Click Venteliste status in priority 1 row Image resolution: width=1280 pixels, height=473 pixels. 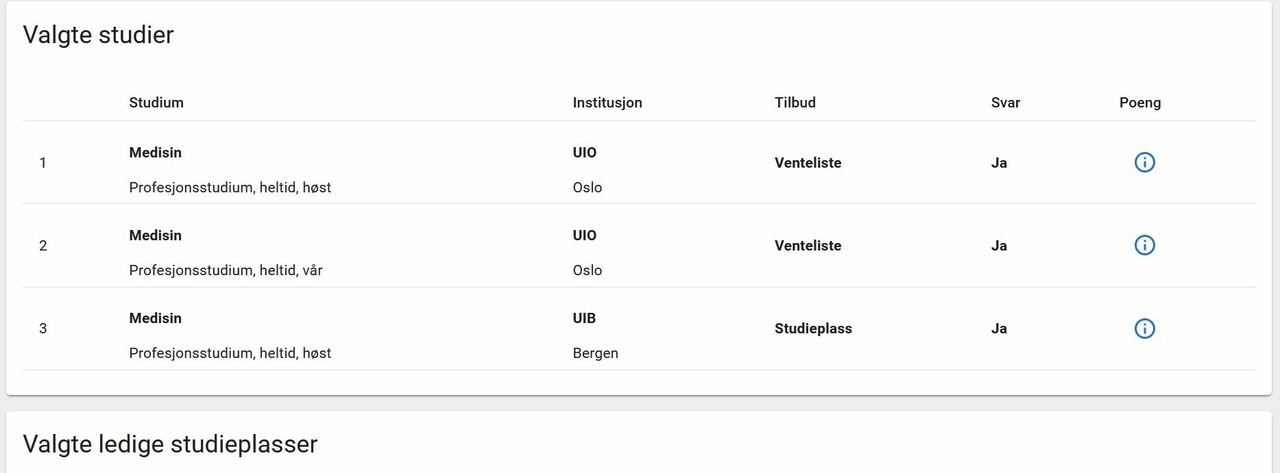[808, 163]
